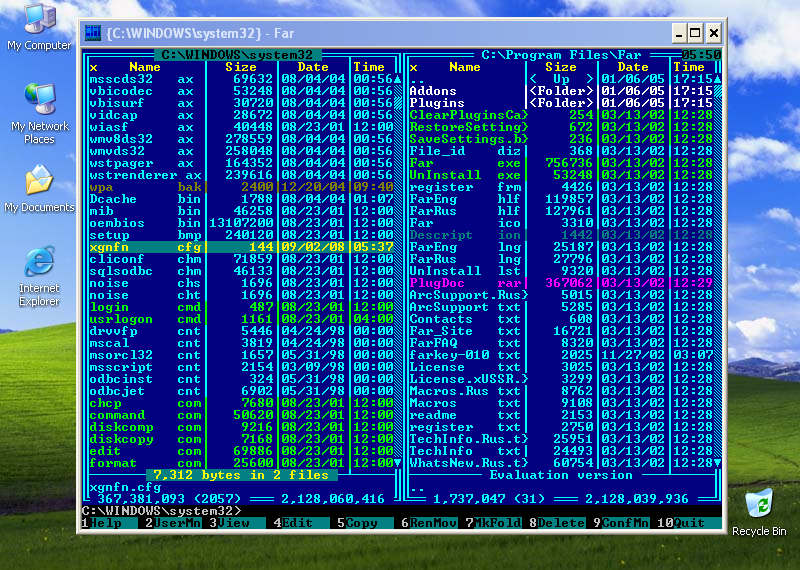The width and height of the screenshot is (800, 570).
Task: Click the 2 UserMn function key
Action: pyautogui.click(x=173, y=523)
